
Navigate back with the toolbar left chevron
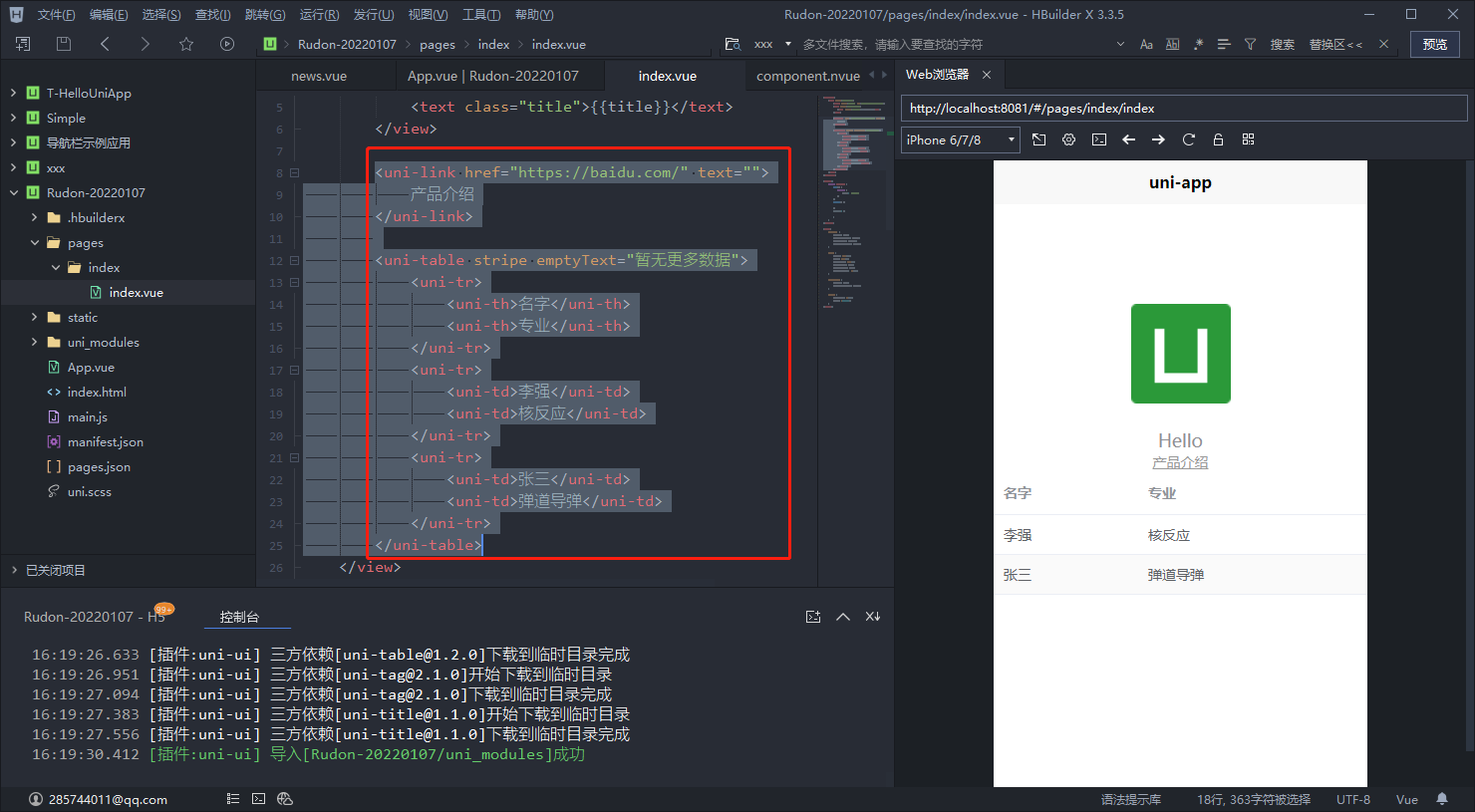point(105,44)
